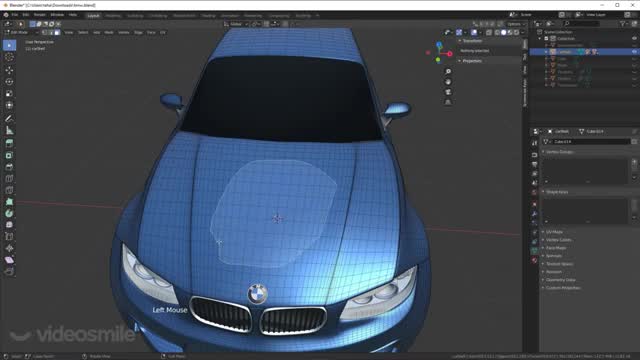640x360 pixels.
Task: Click the viewport zoom gizmo icon
Action: (448, 71)
